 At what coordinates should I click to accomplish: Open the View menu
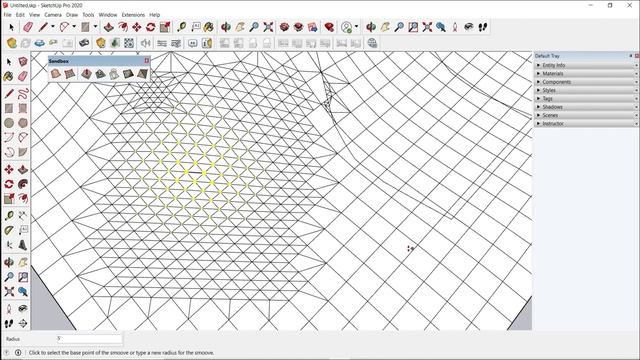click(34, 15)
